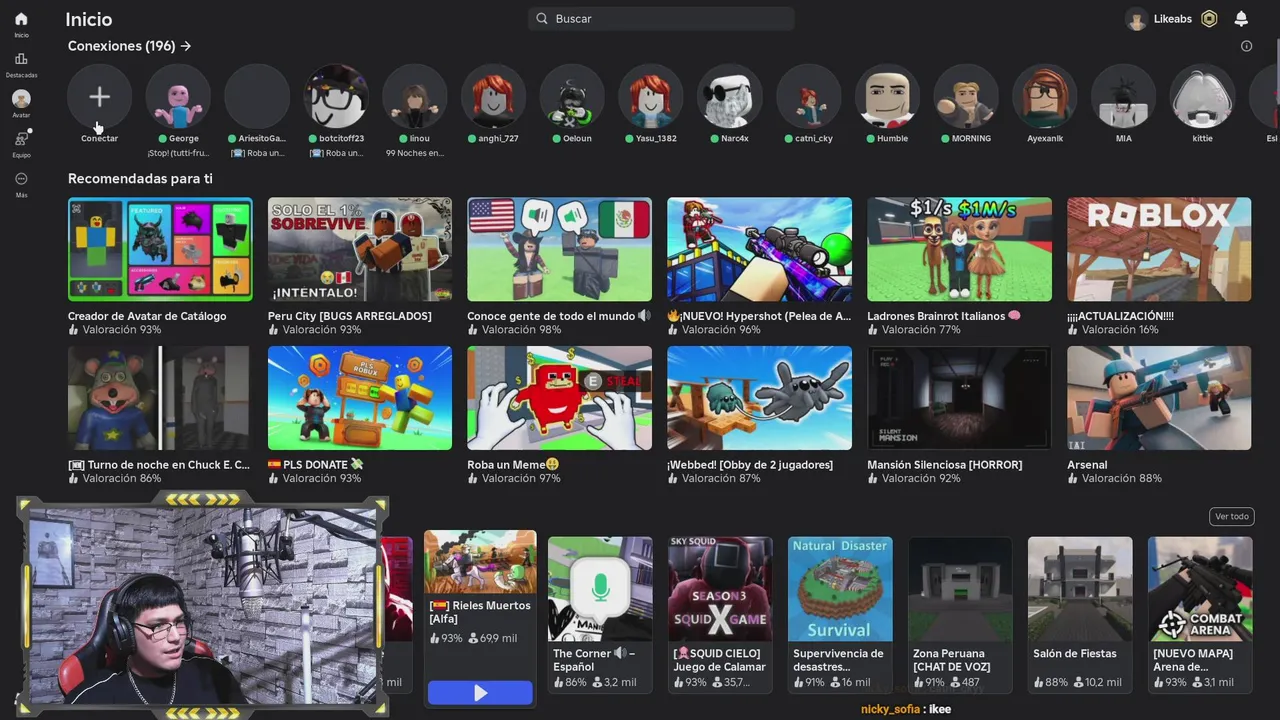Open AriesitoGa... connection avatar
This screenshot has height=720, width=1280.
pos(257,97)
